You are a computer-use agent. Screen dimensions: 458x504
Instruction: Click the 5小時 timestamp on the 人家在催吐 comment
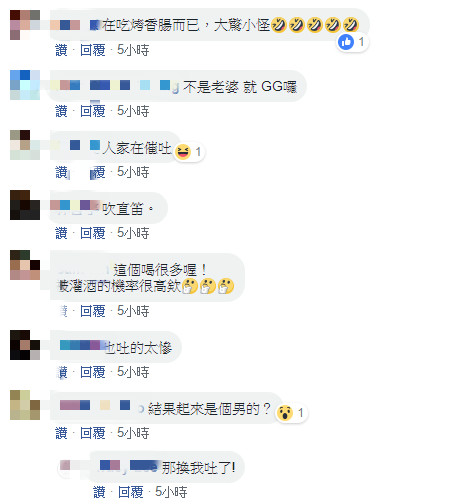pyautogui.click(x=133, y=172)
